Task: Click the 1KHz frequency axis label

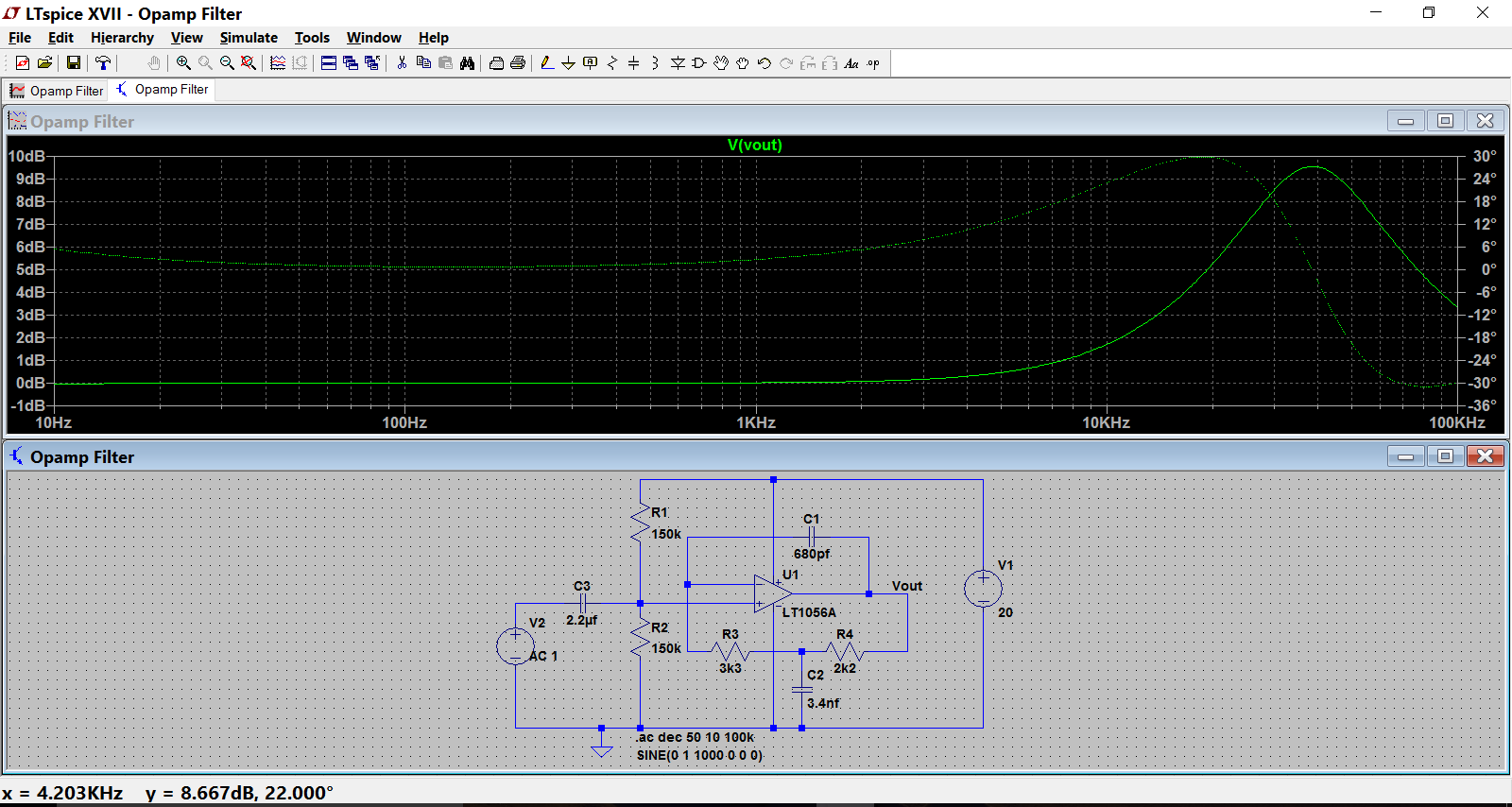Action: 756,423
